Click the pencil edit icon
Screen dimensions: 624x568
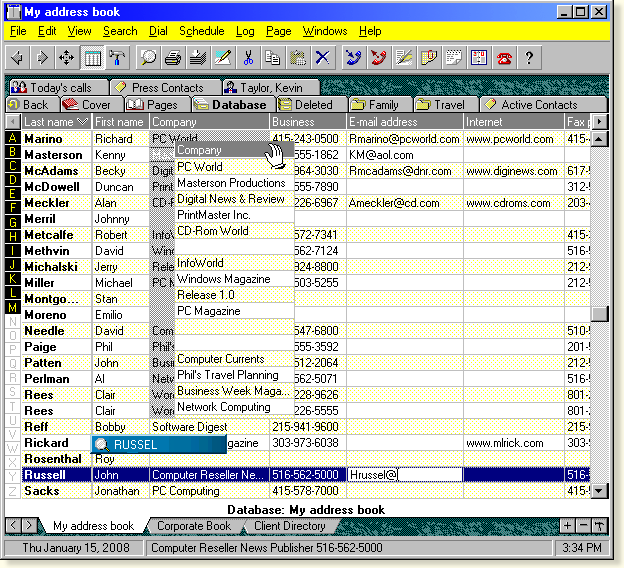(x=223, y=58)
